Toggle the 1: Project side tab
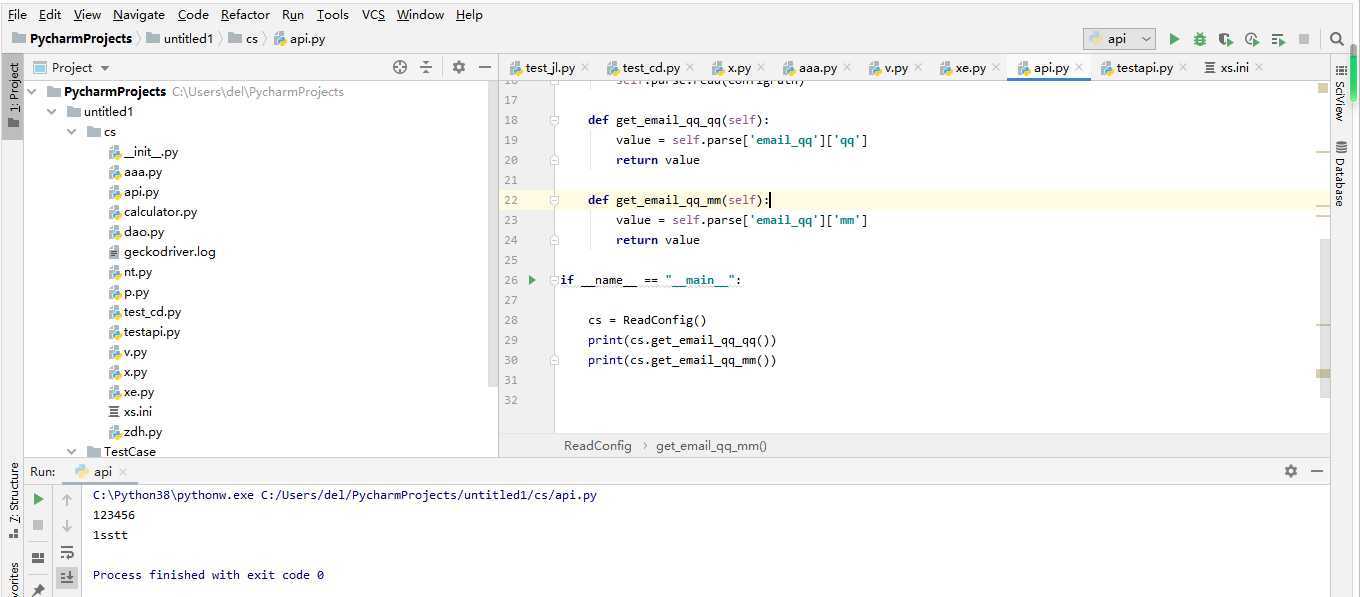Viewport: 1360px width, 597px height. click(x=14, y=95)
